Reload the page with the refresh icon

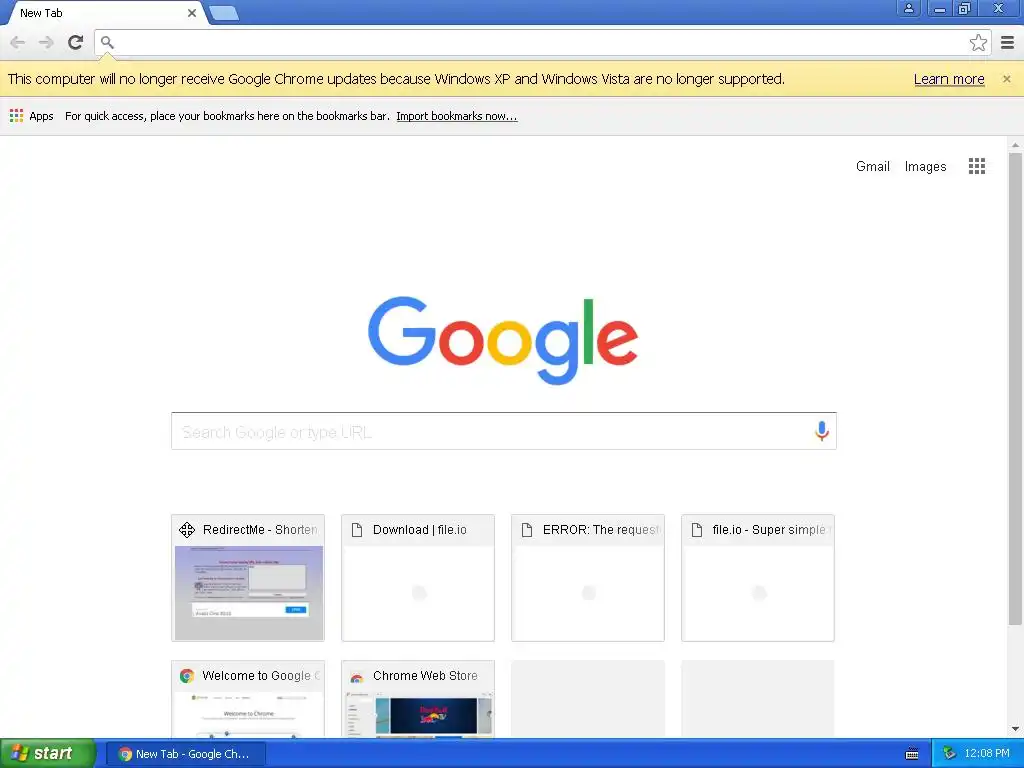75,42
